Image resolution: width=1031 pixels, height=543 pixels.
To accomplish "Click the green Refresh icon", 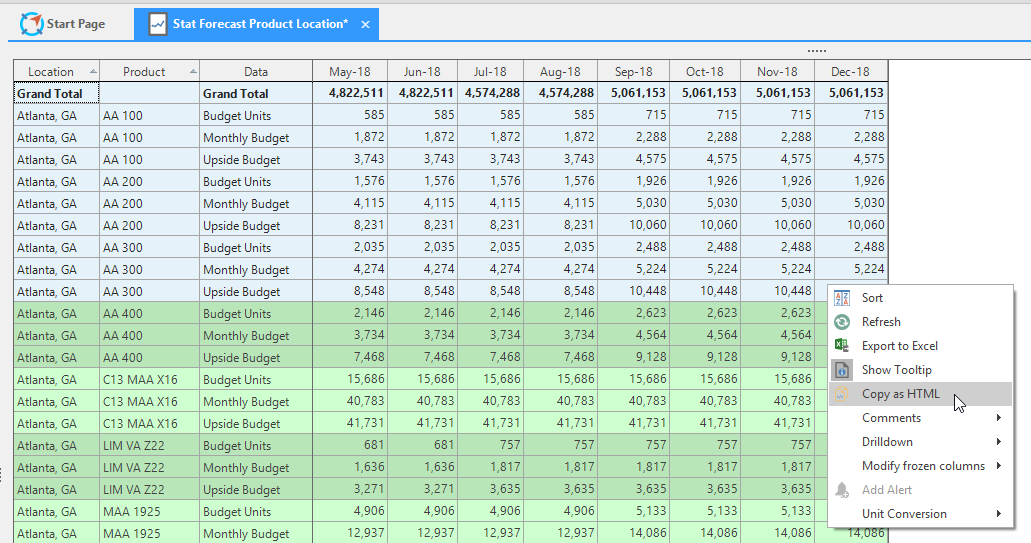I will pyautogui.click(x=842, y=321).
